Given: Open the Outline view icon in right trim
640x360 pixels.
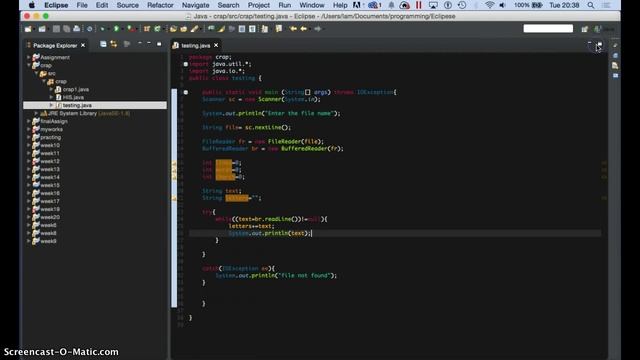Looking at the screenshot, I should 615,55.
